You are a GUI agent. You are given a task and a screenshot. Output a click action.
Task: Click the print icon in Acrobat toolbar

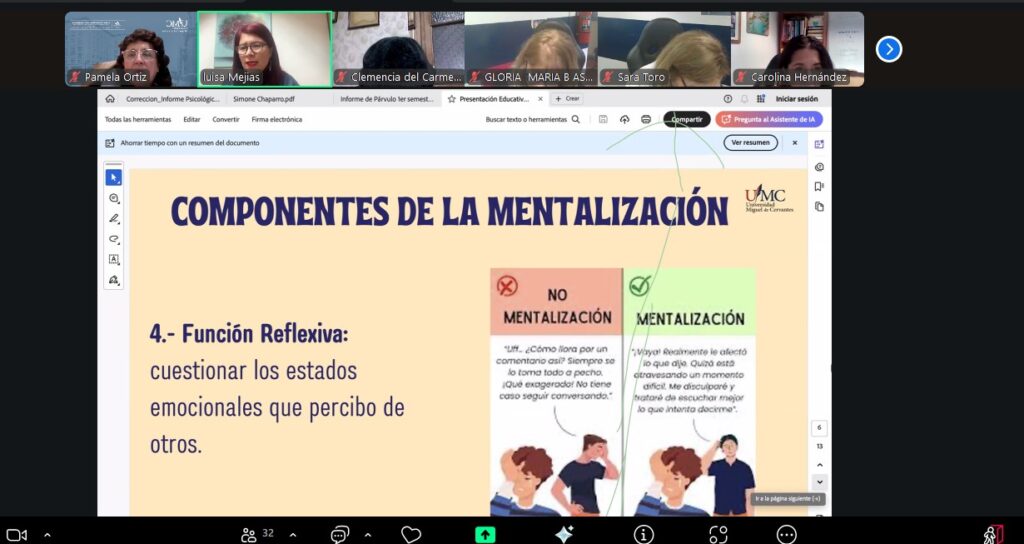[646, 119]
